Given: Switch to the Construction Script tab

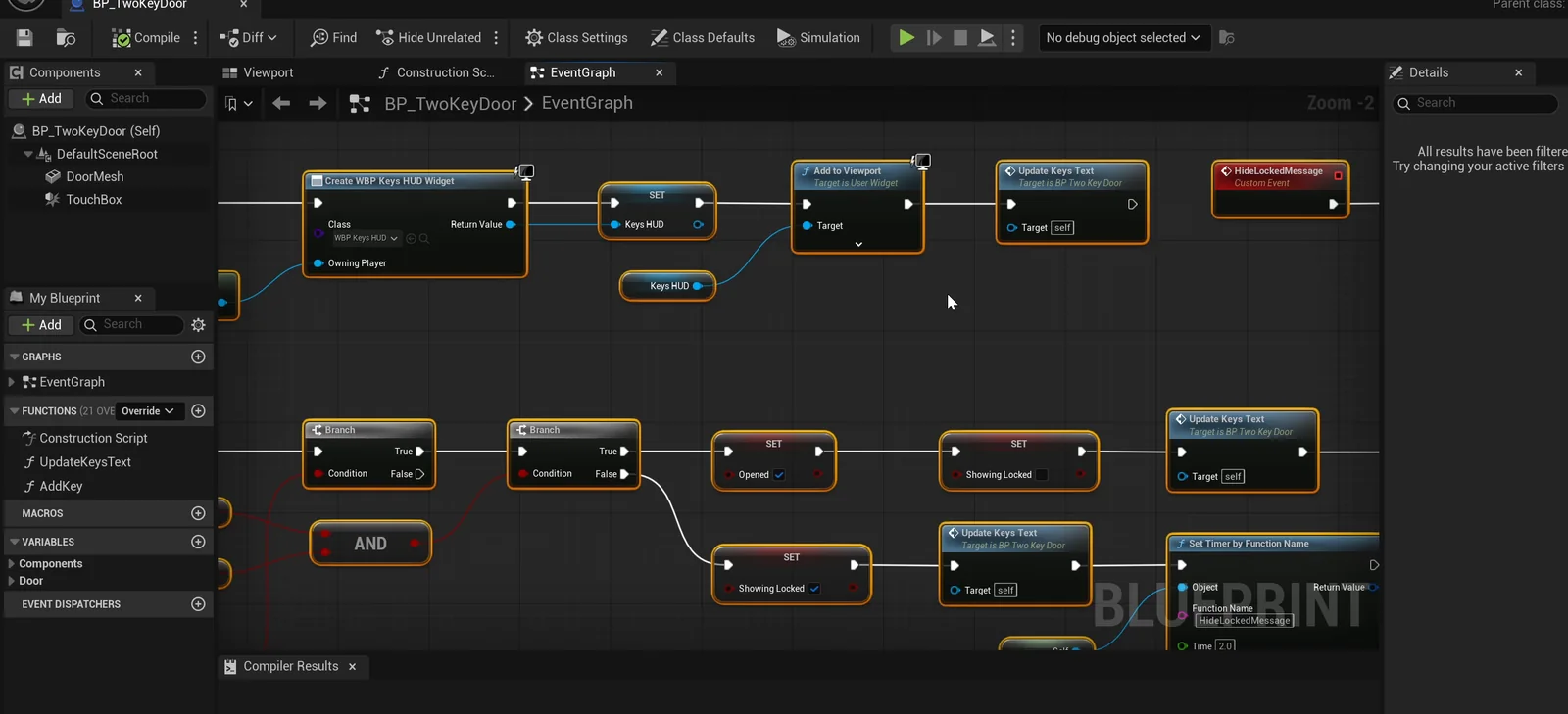Looking at the screenshot, I should click(x=436, y=72).
